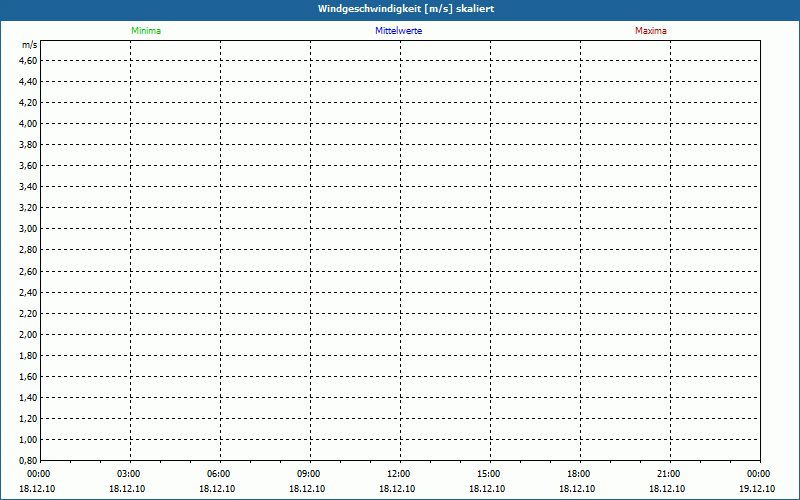Viewport: 800px width, 500px height.
Task: Click the 2,00 y-axis value
Action: [x=28, y=335]
